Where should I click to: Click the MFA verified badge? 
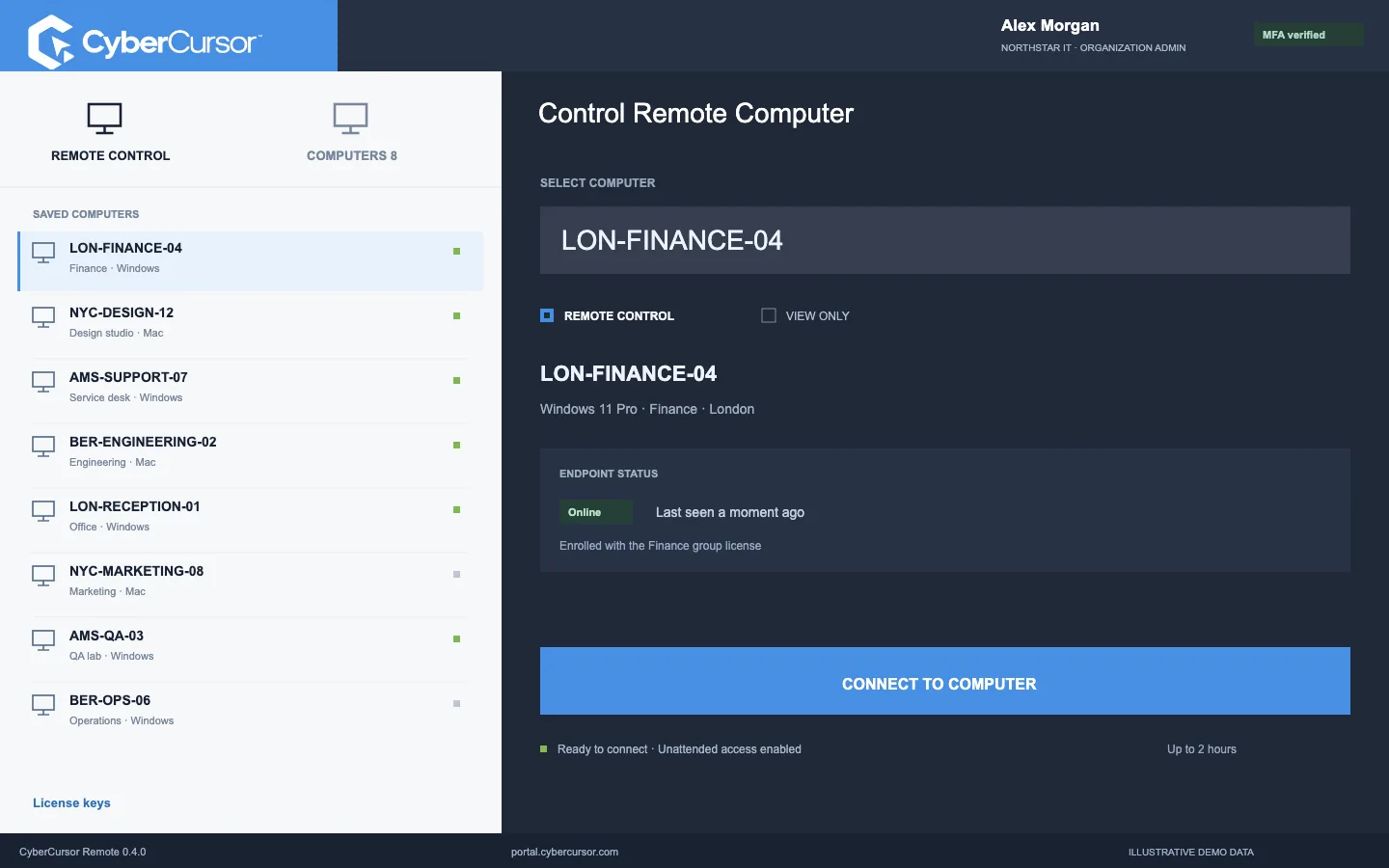[x=1308, y=35]
